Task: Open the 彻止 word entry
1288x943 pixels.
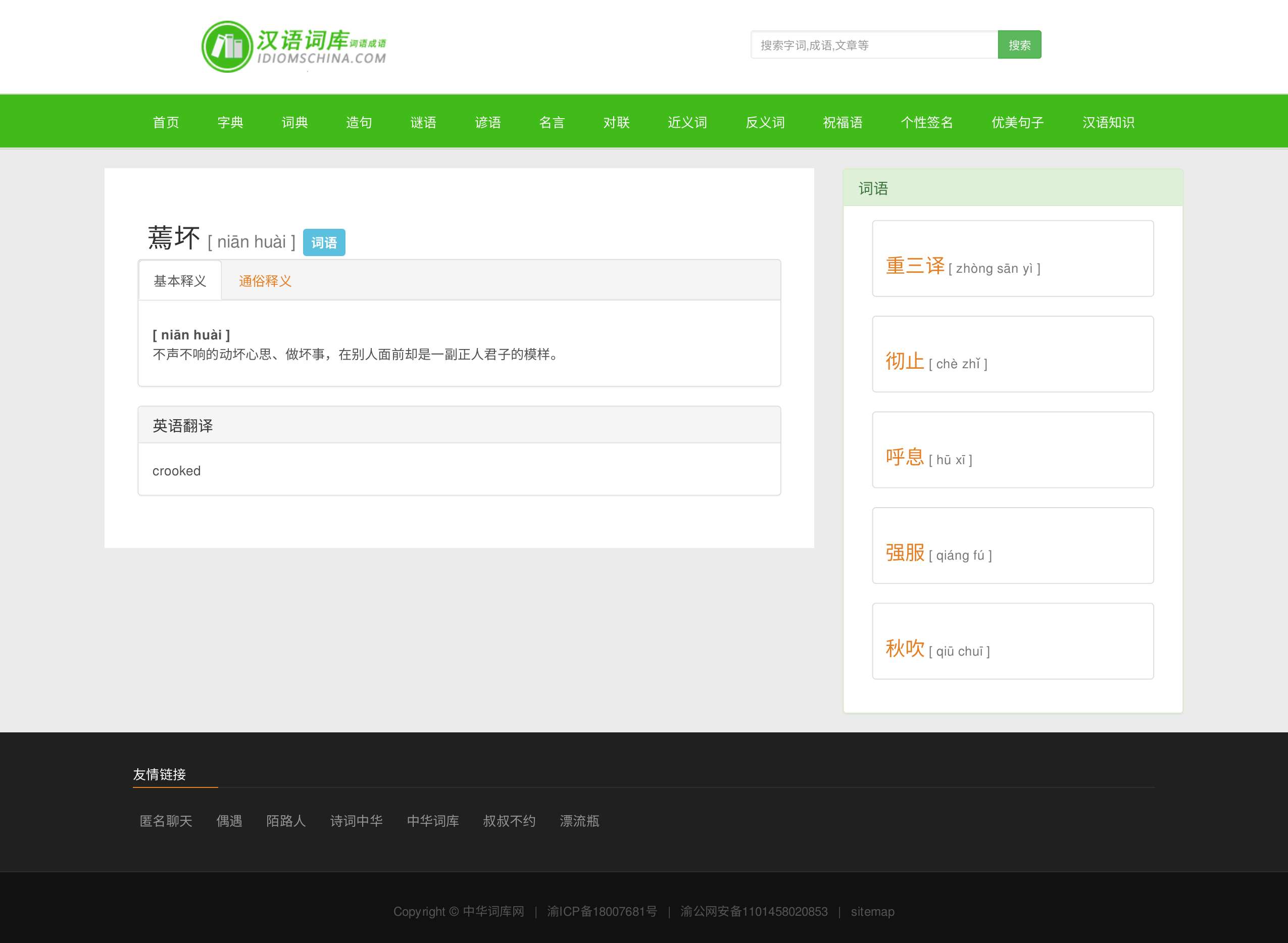Action: (905, 361)
